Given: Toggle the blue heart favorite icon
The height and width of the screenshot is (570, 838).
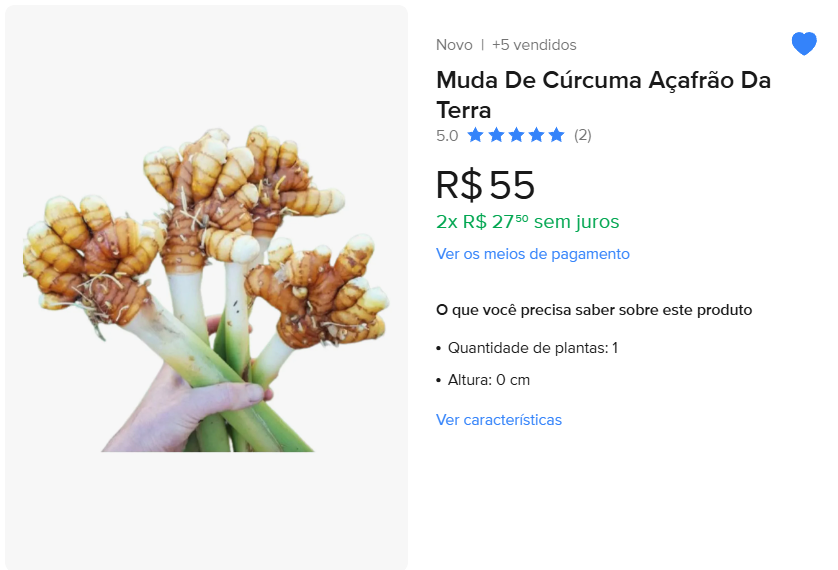Looking at the screenshot, I should [x=804, y=44].
